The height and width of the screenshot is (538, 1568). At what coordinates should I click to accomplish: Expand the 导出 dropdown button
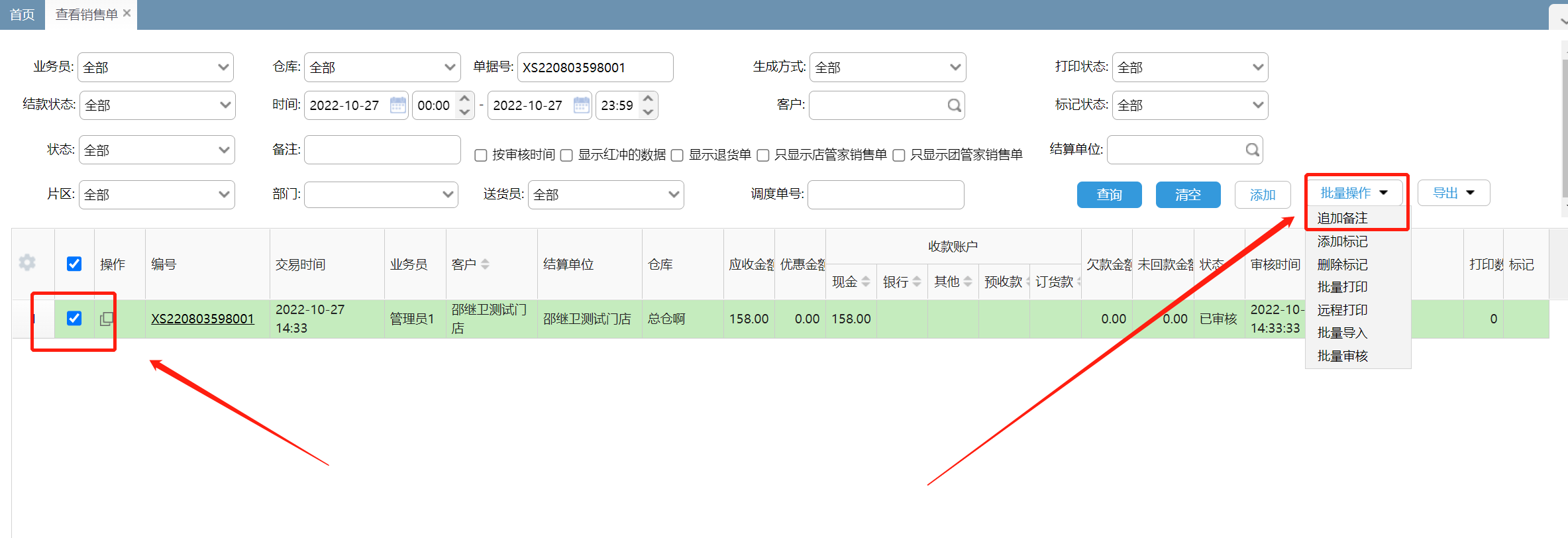coord(1453,193)
